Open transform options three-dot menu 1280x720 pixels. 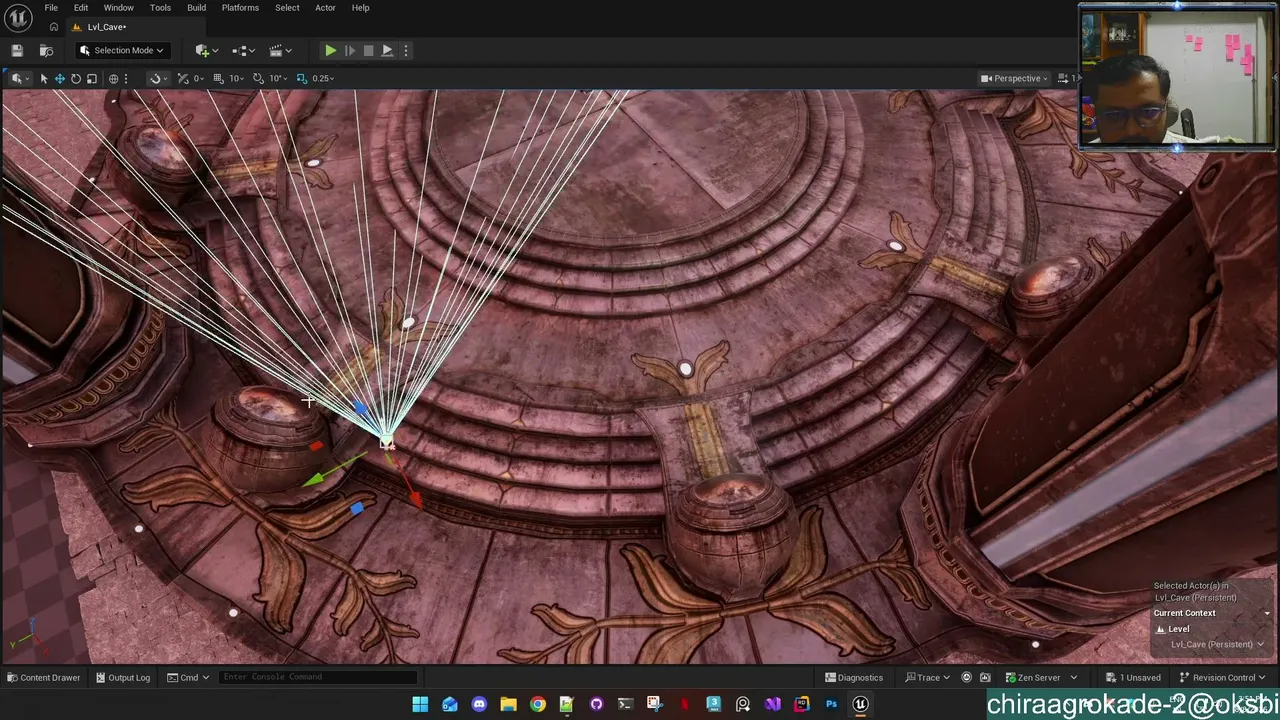click(126, 78)
